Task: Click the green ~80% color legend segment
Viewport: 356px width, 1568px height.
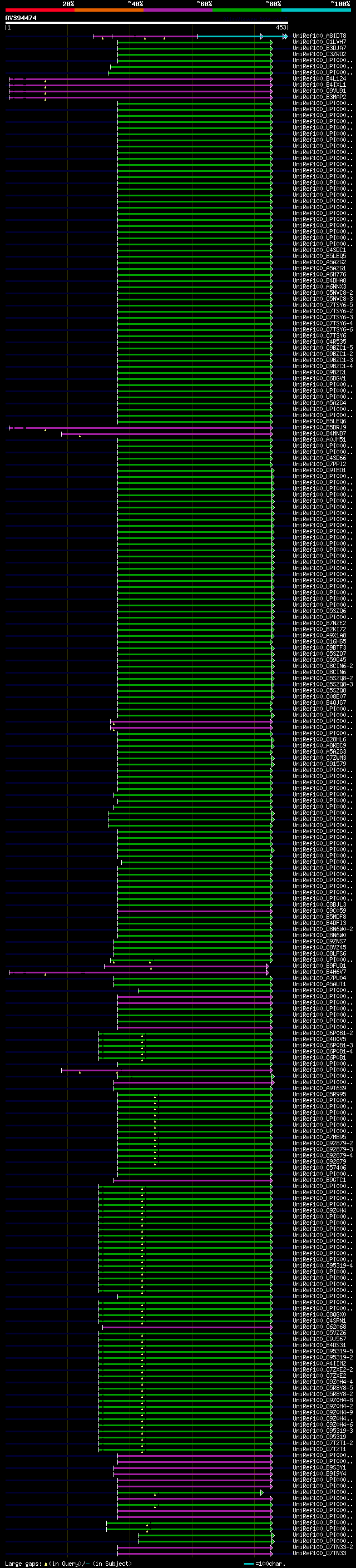Action: pyautogui.click(x=247, y=10)
